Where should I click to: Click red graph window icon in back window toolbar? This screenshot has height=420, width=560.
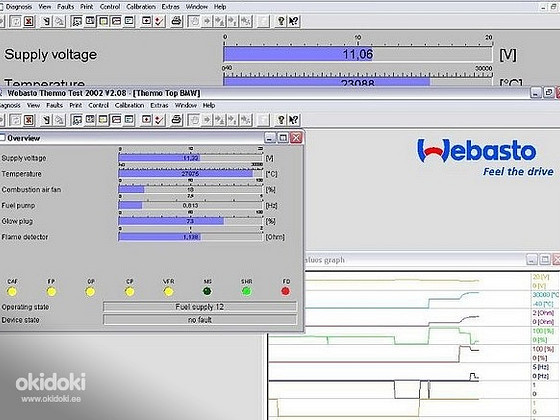tap(116, 21)
